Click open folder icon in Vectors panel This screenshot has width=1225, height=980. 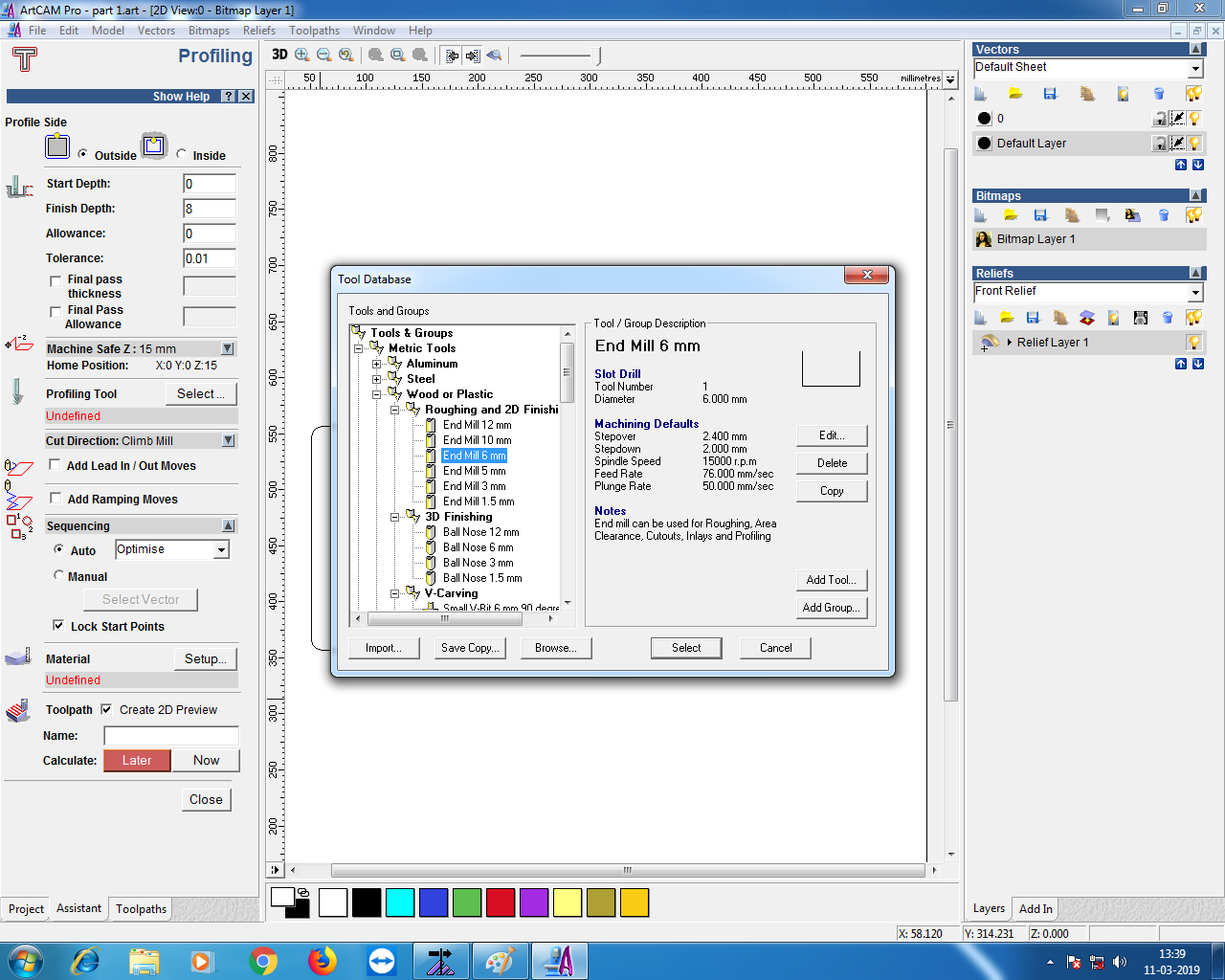pyautogui.click(x=1015, y=94)
